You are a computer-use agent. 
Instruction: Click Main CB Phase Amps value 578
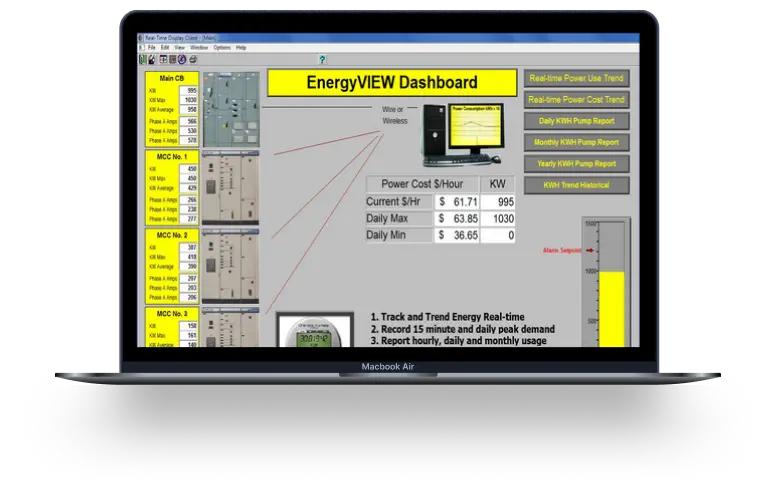point(189,141)
